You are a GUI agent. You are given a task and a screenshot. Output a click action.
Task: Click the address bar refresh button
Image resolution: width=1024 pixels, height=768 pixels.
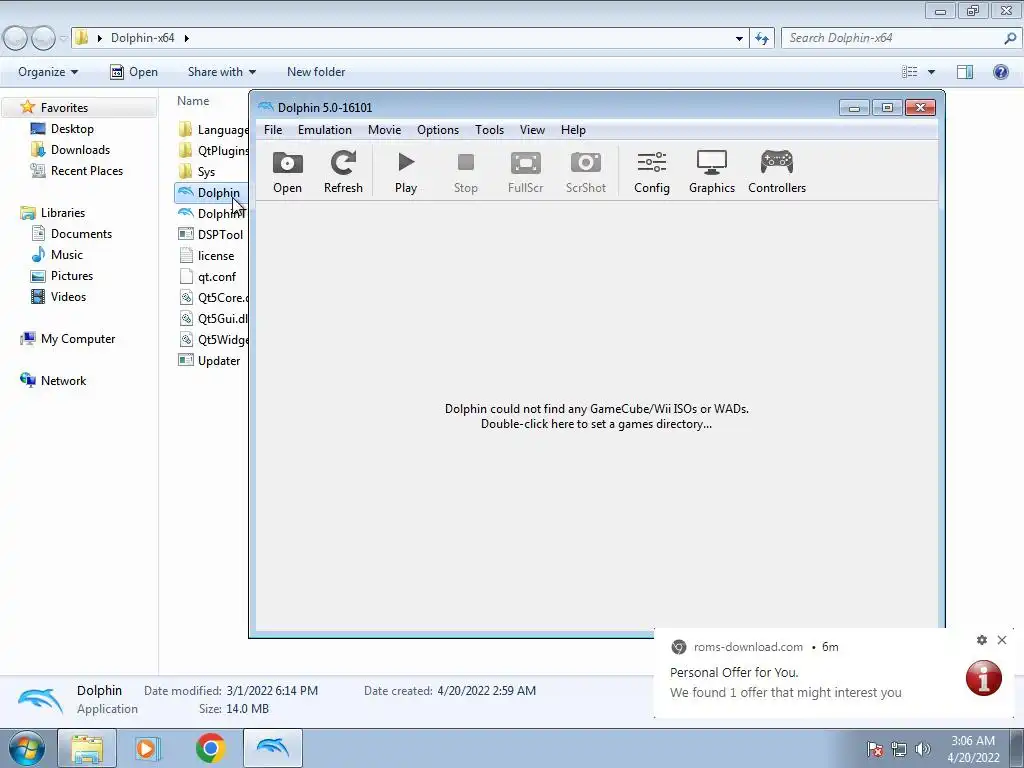click(762, 39)
